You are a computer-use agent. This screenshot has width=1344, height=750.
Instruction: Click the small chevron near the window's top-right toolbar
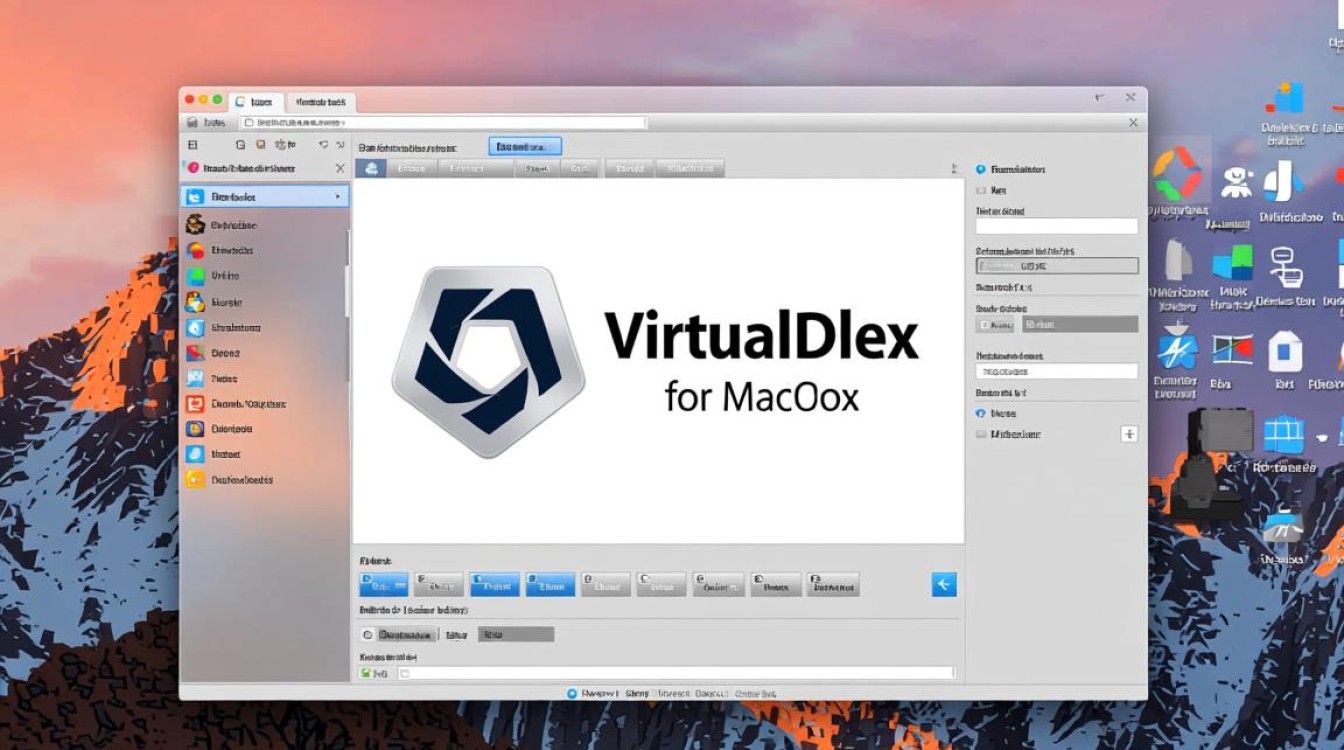pos(1099,97)
